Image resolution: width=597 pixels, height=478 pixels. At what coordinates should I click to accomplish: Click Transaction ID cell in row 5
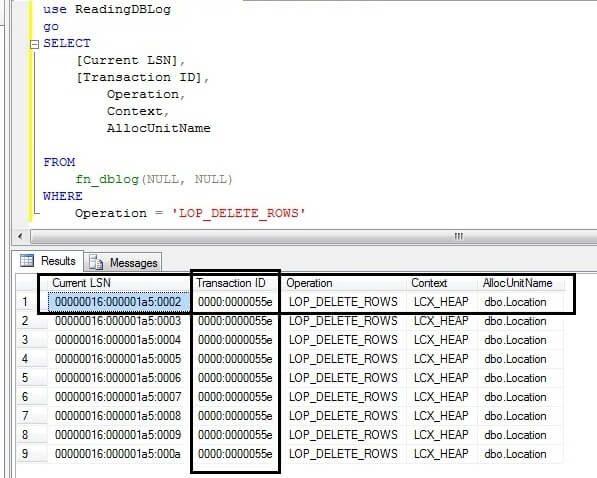tap(236, 378)
